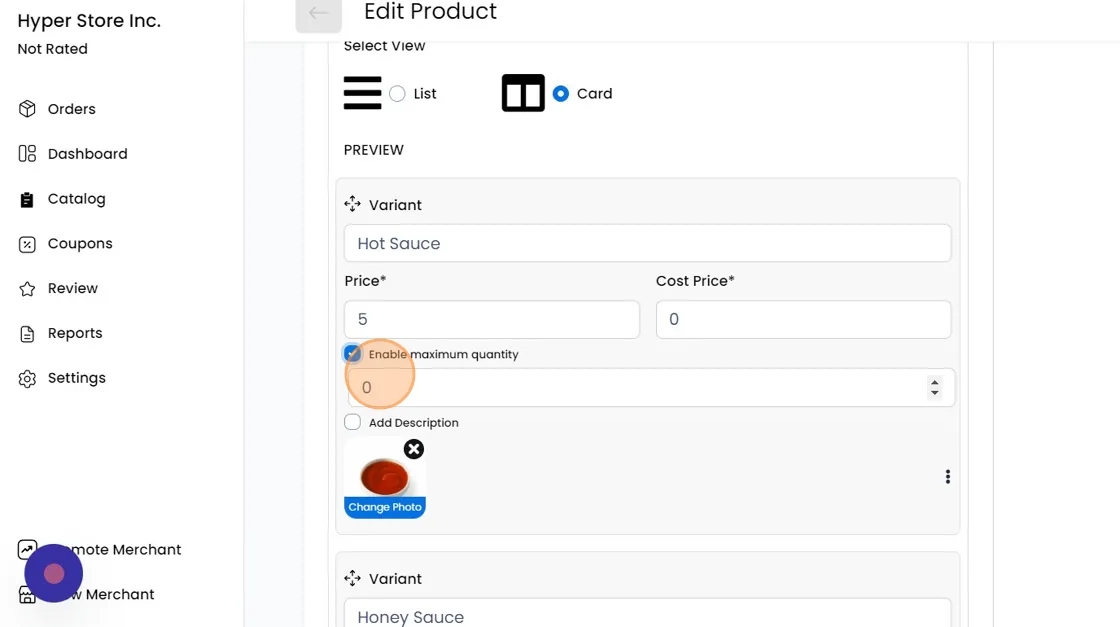This screenshot has height=627, width=1120.
Task: Uncheck Enable maximum quantity checkbox
Action: tap(352, 354)
